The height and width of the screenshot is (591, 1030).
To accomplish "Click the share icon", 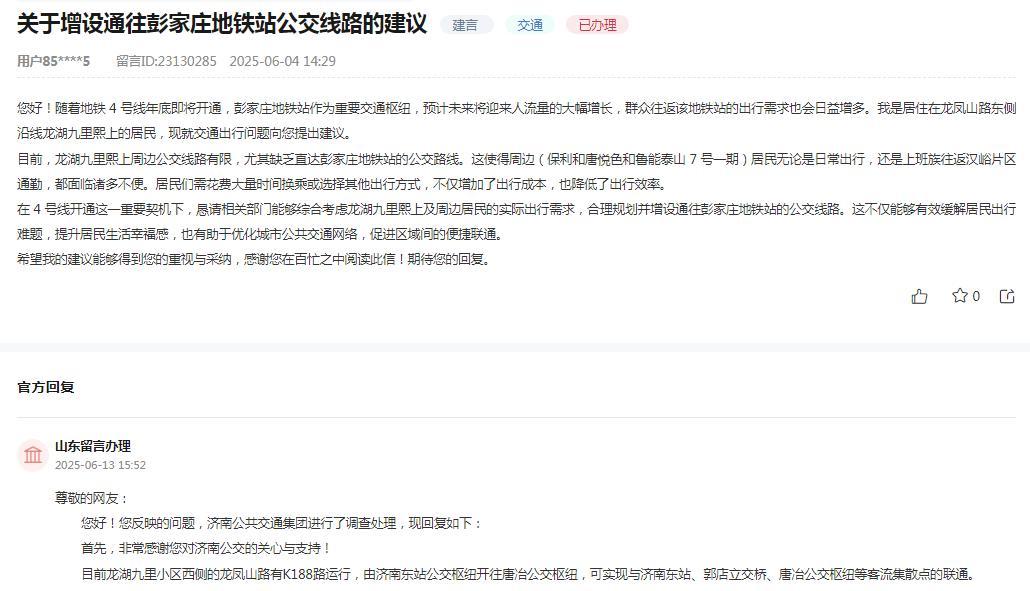I will (x=1007, y=296).
